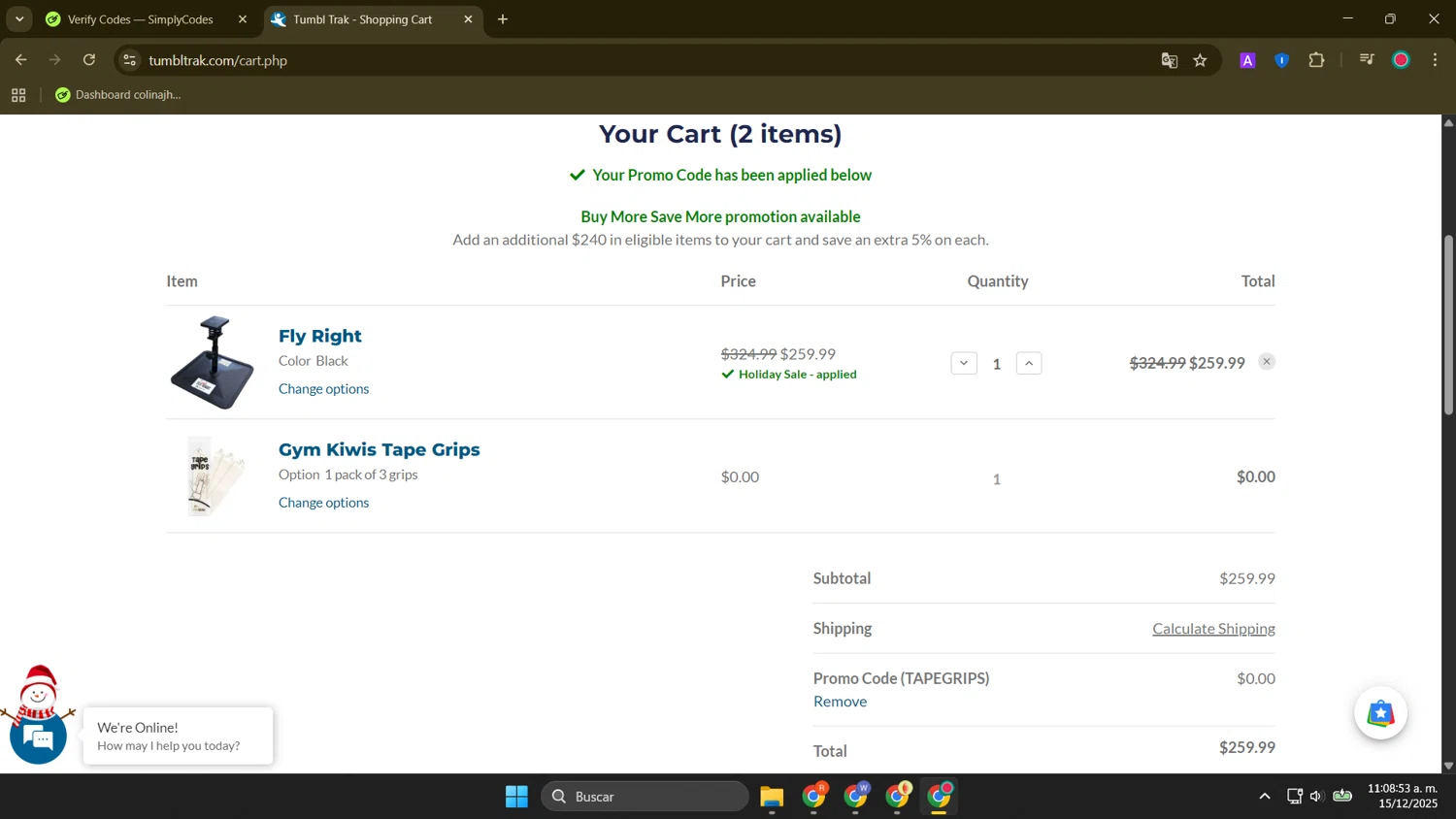Click the translate page icon
Viewport: 1456px width, 819px height.
coord(1170,60)
